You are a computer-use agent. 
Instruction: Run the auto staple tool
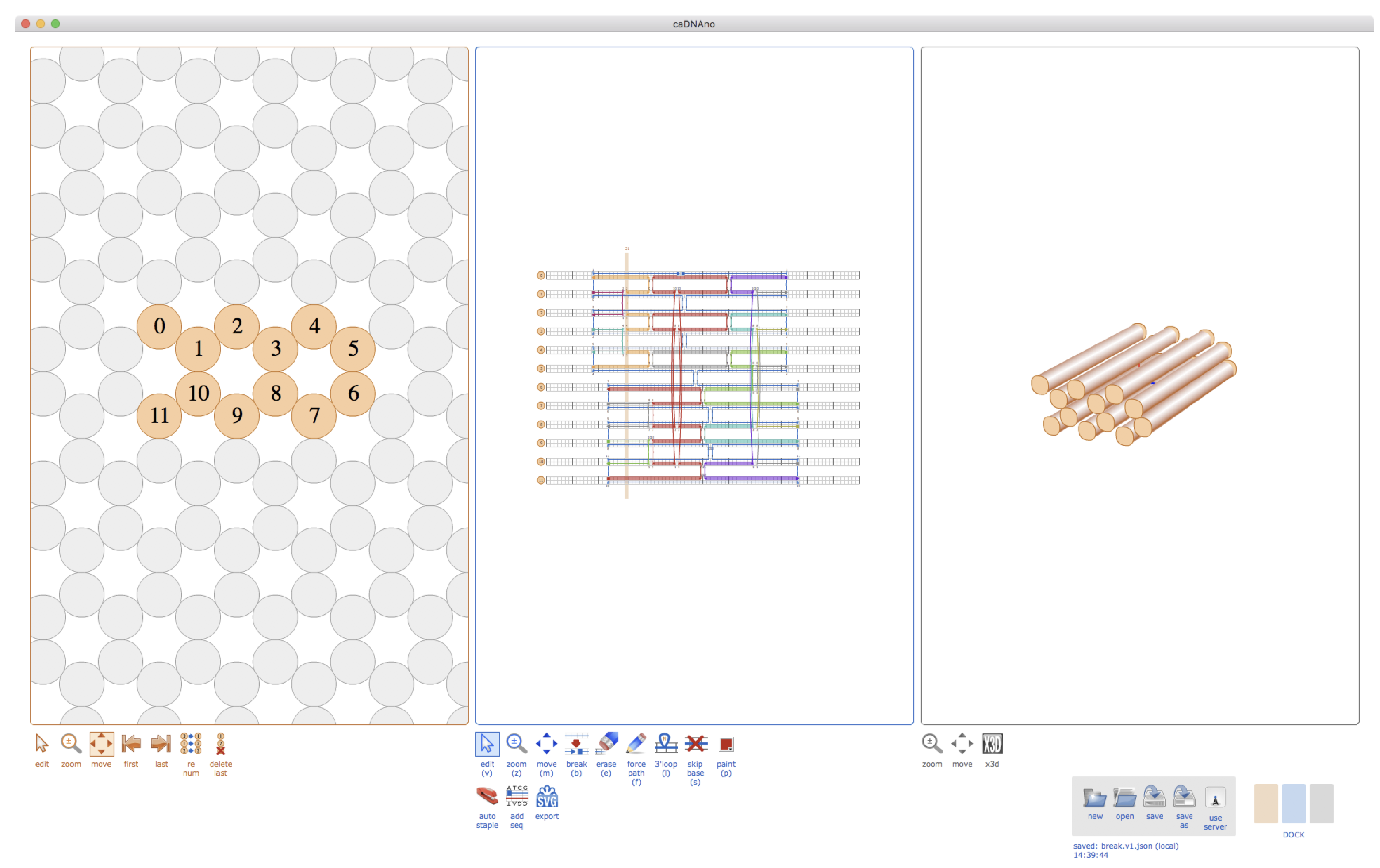click(x=487, y=796)
